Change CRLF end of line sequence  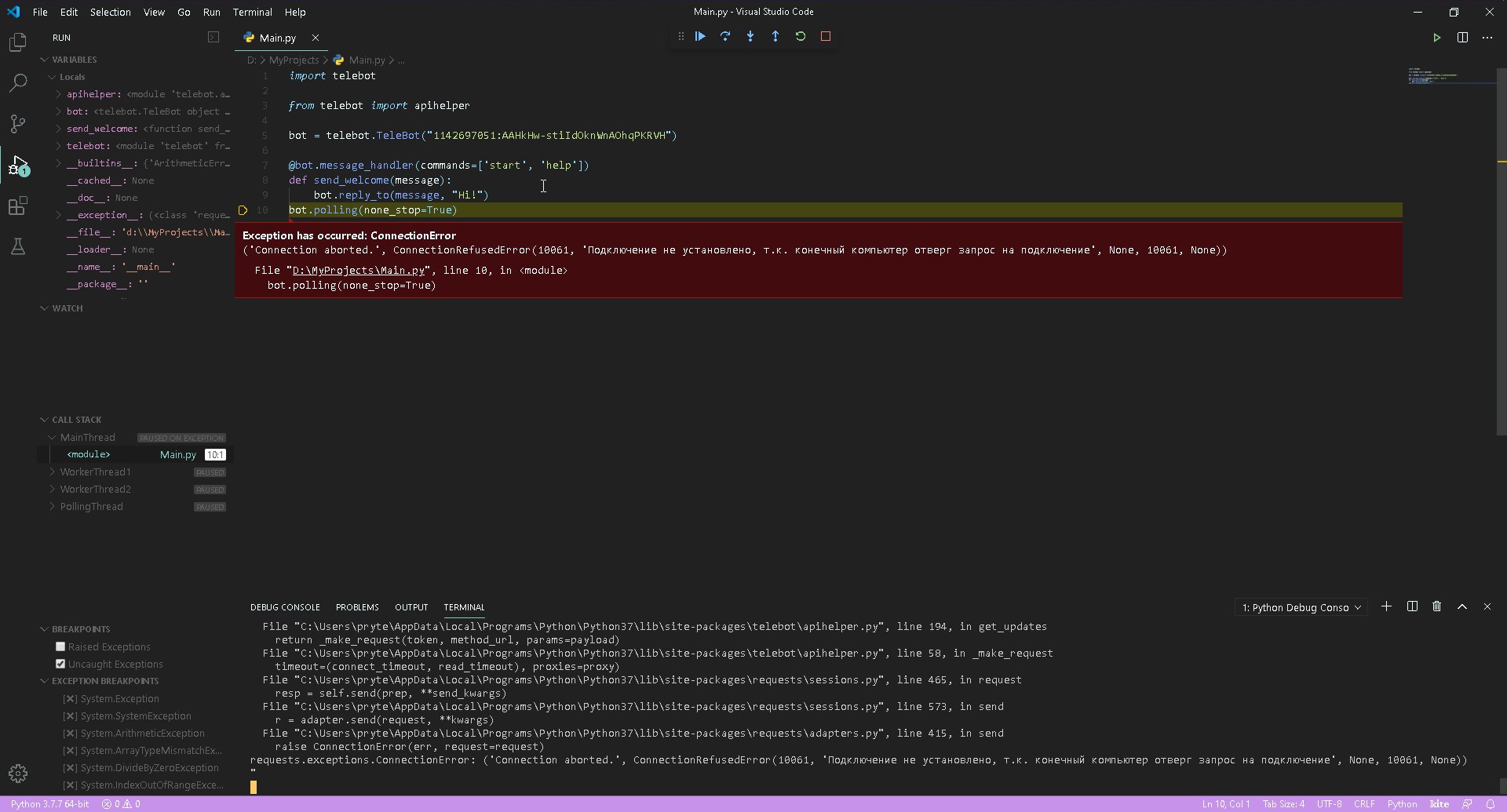pos(1364,804)
